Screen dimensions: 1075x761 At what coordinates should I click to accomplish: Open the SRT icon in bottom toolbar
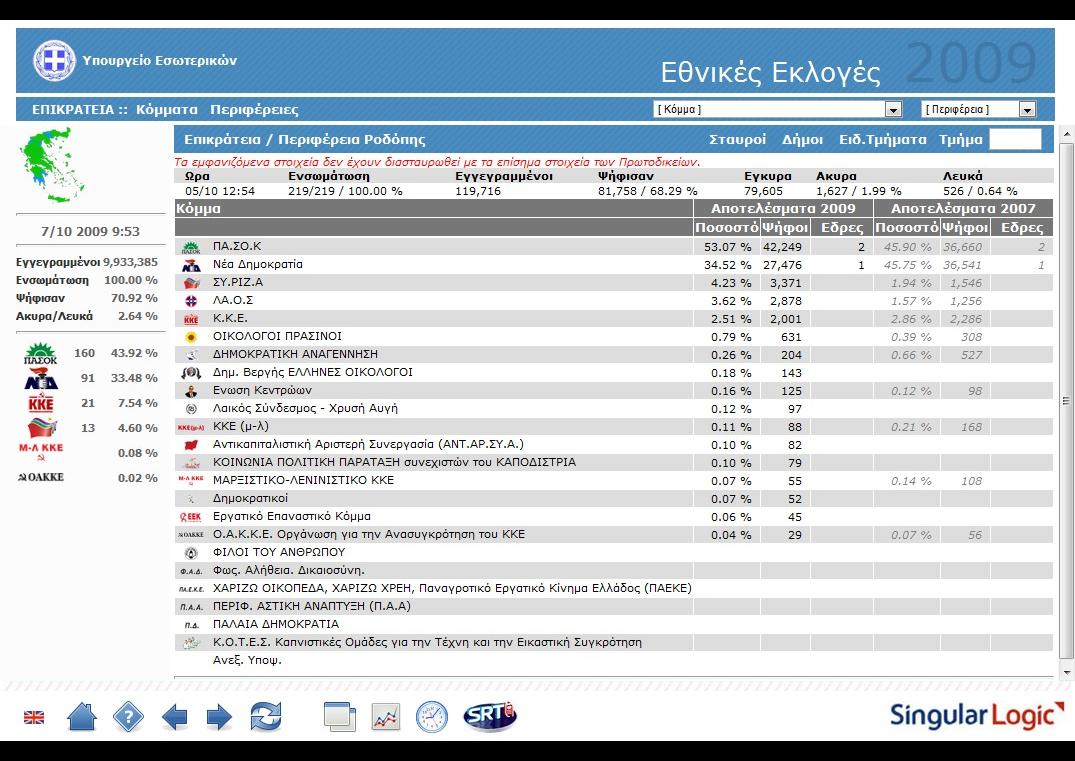[x=490, y=716]
